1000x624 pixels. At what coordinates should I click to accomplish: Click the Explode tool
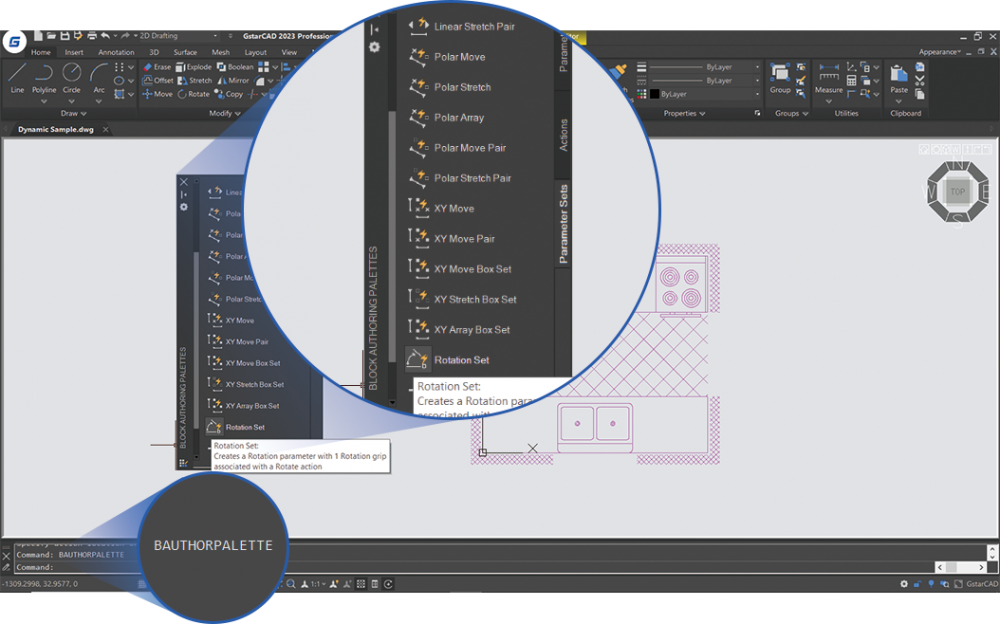pos(193,66)
